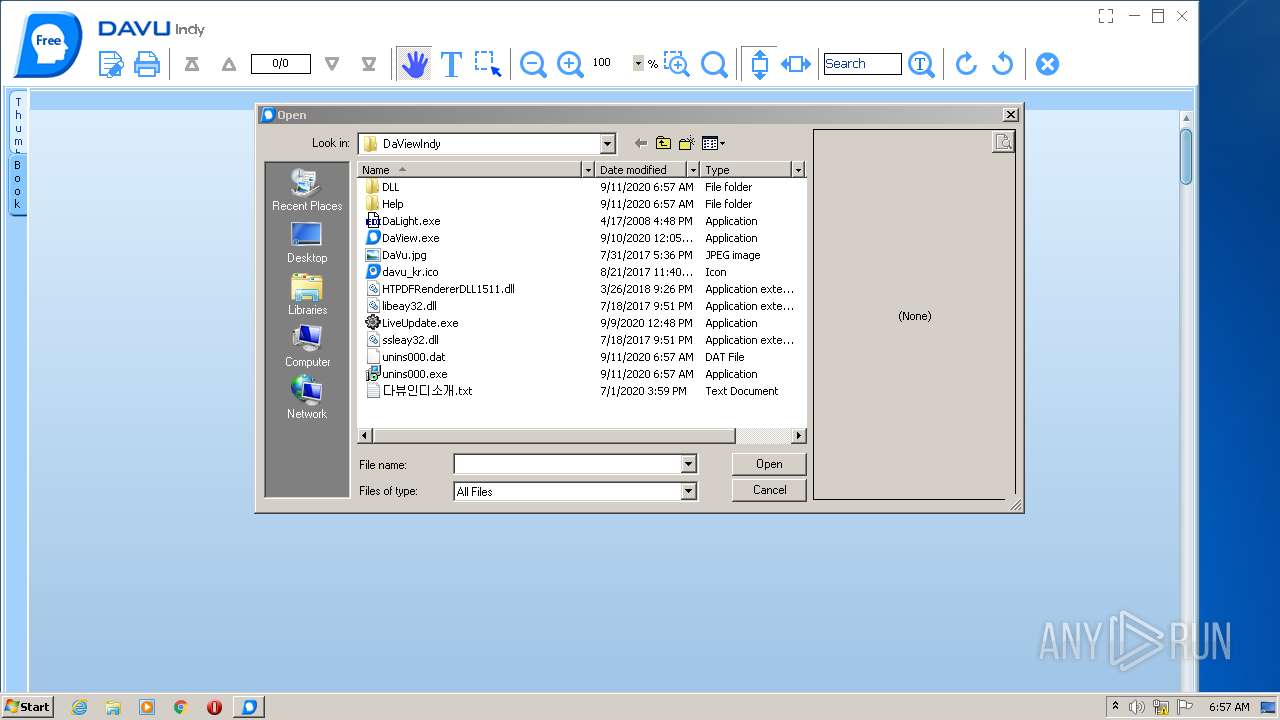Toggle full screen mode icon
The image size is (1280, 720).
[x=1105, y=16]
